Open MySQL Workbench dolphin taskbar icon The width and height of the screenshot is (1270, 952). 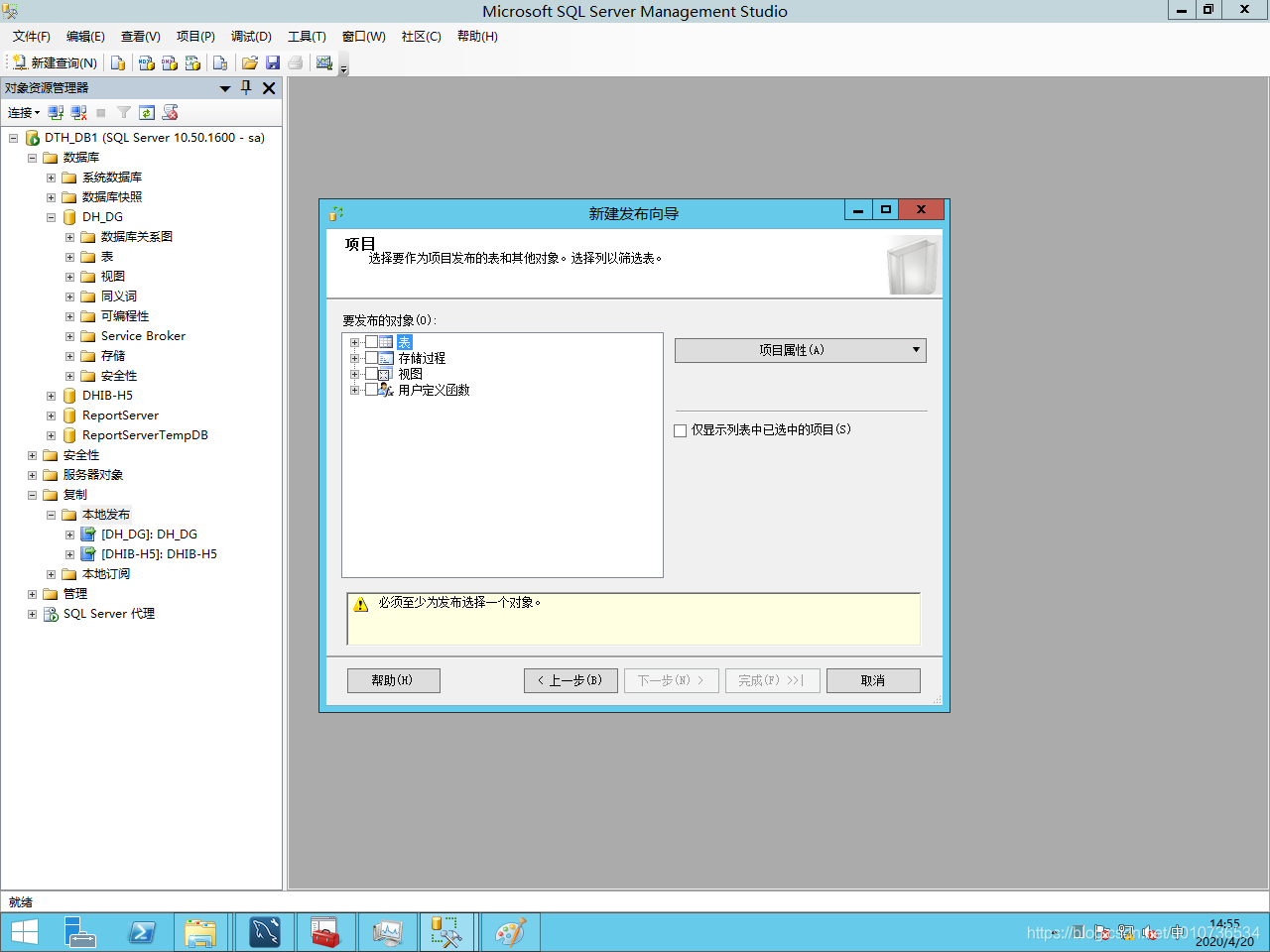click(x=265, y=932)
